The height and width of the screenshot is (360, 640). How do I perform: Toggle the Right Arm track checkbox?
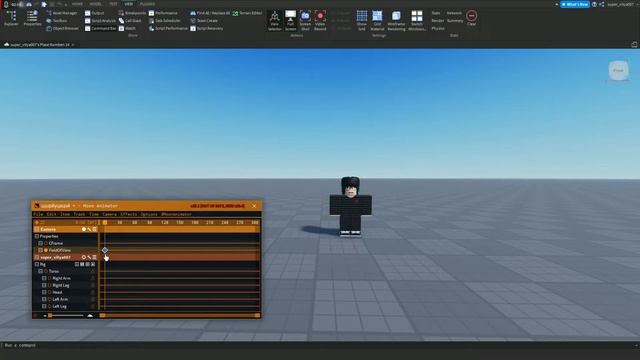coord(44,278)
